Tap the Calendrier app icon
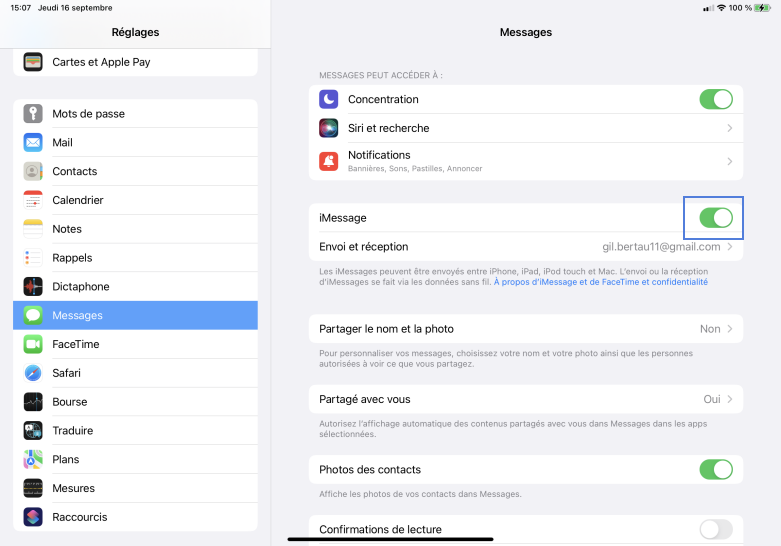Screen dimensions: 781x546 tap(33, 200)
